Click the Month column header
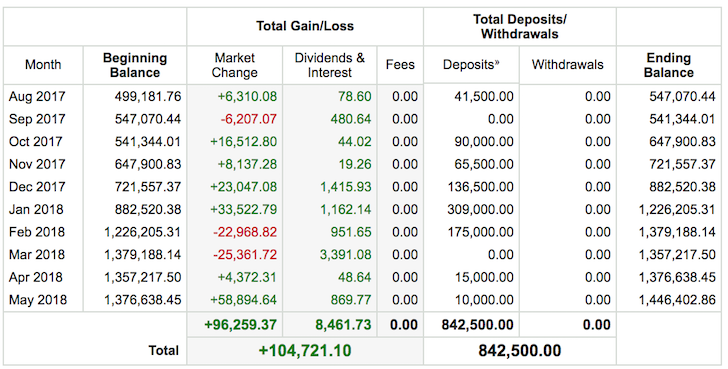Viewport: 728px width, 369px height. (x=43, y=65)
